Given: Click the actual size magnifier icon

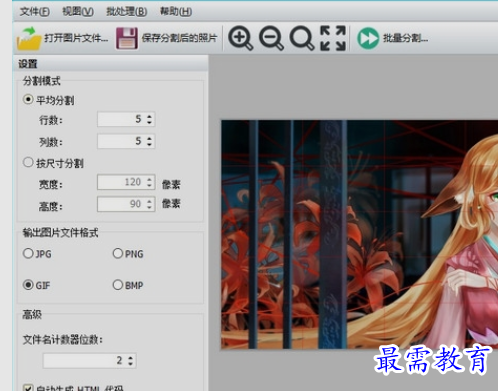Looking at the screenshot, I should click(302, 38).
